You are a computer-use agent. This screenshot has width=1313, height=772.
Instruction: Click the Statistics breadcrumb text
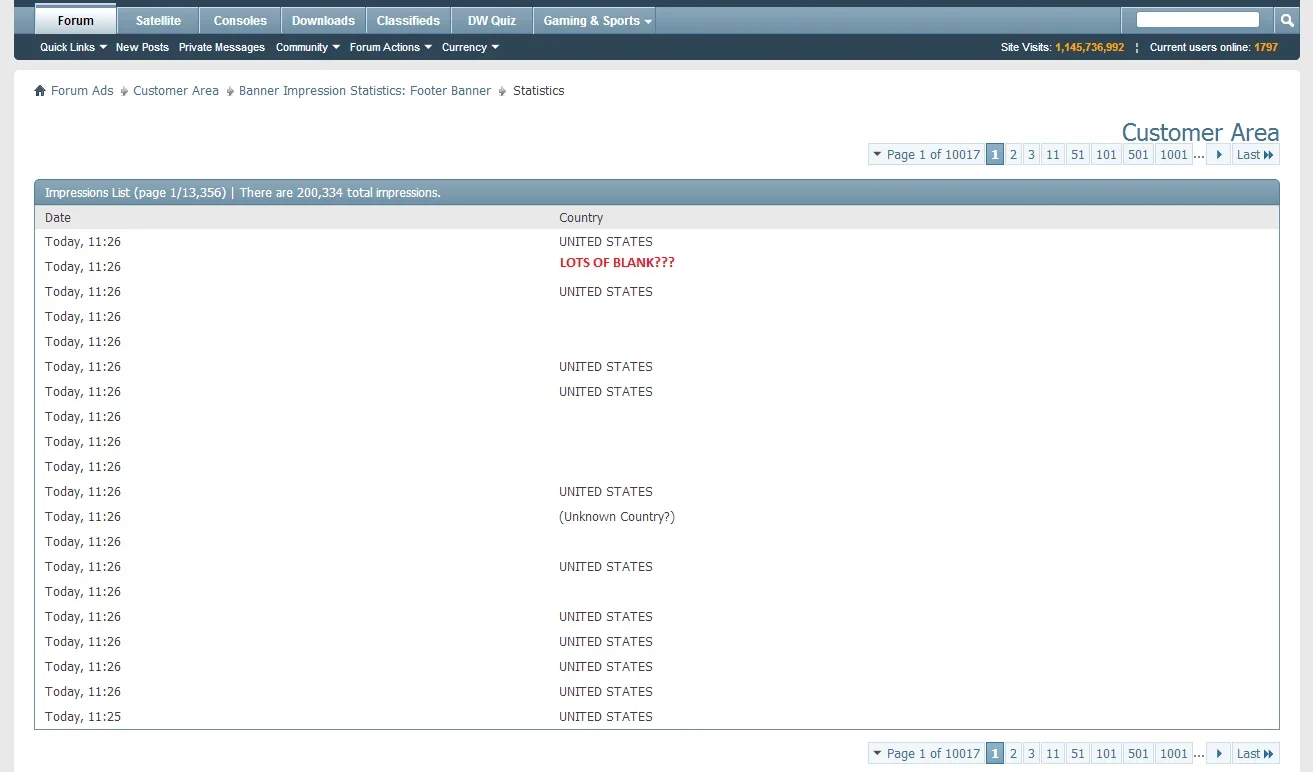click(539, 91)
